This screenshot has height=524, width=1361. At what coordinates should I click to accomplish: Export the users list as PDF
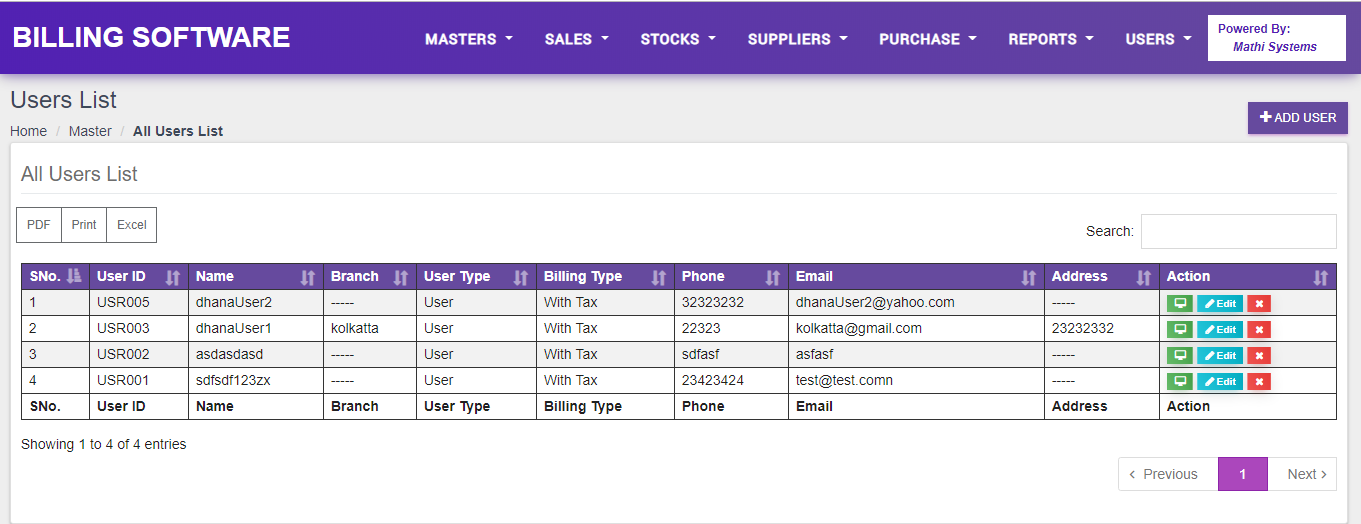tap(39, 225)
